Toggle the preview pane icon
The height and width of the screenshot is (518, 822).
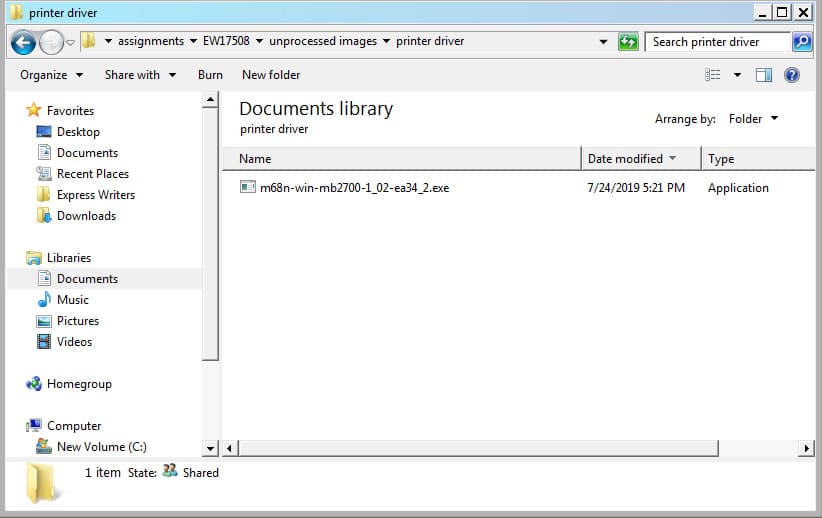(x=764, y=75)
